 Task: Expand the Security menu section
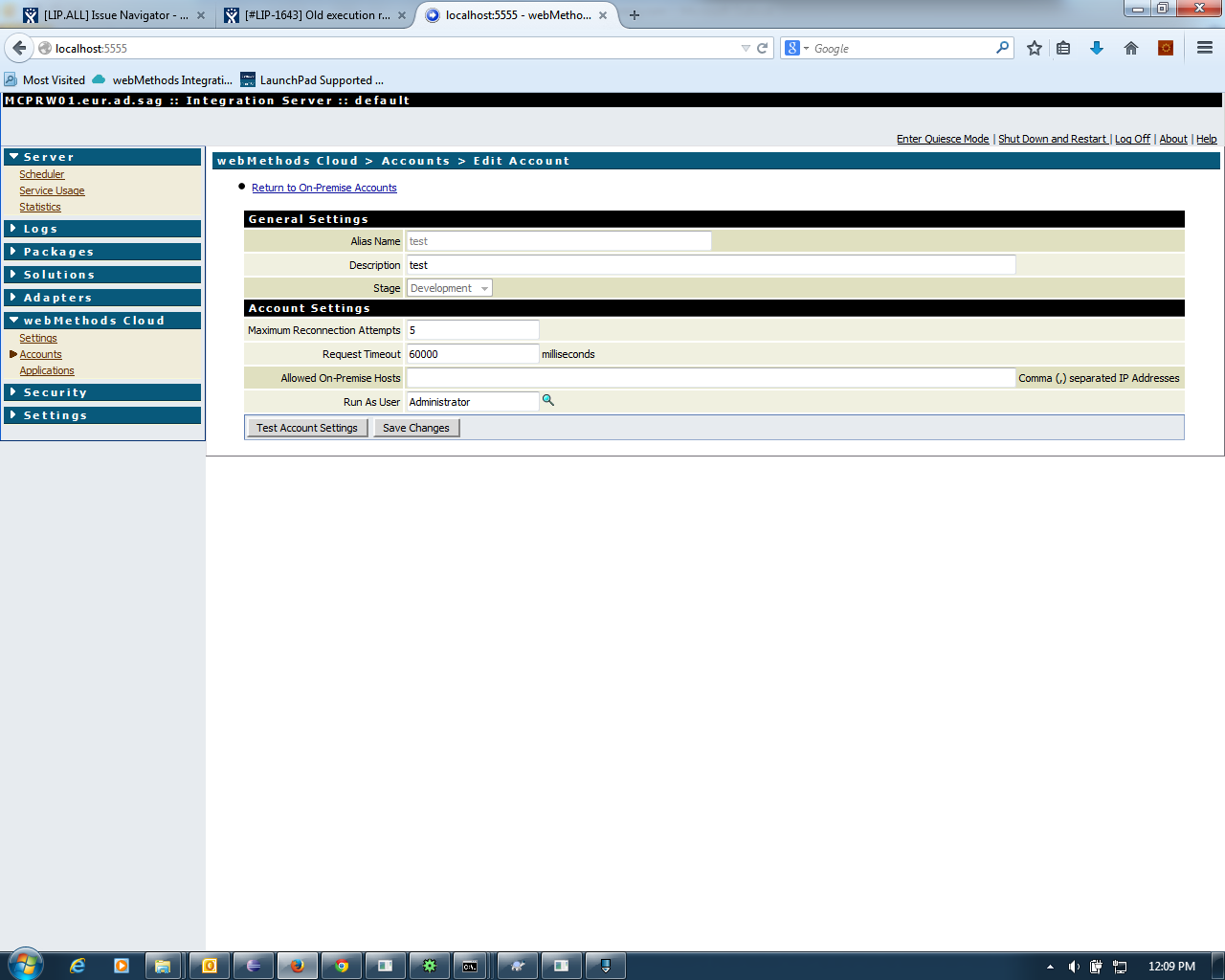[102, 392]
